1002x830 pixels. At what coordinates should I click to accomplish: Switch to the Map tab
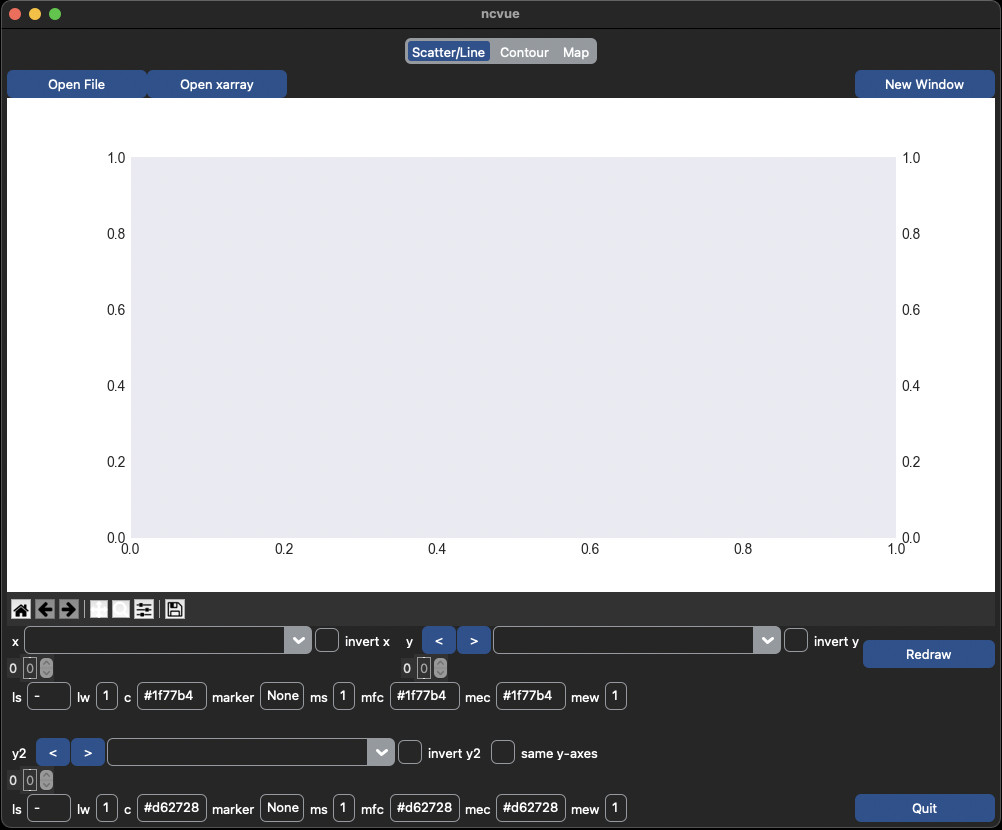pos(576,52)
